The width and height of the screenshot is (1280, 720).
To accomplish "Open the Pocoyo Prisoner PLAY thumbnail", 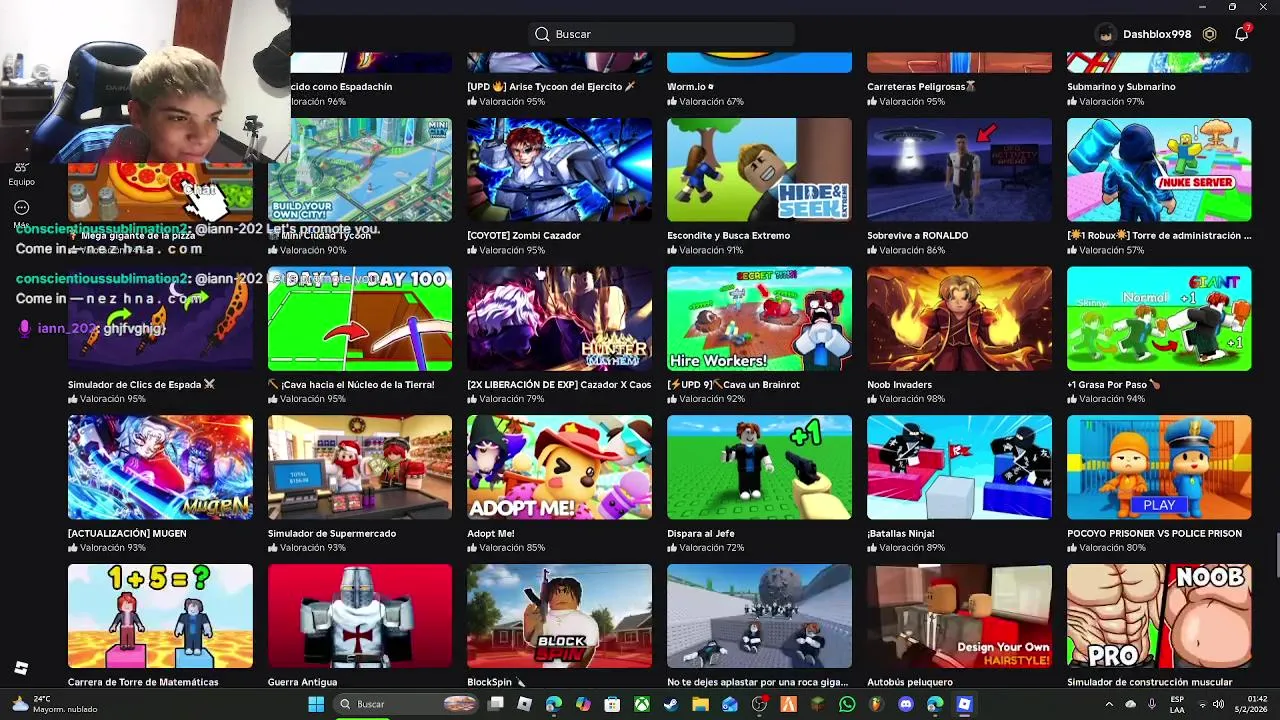I will coord(1159,467).
